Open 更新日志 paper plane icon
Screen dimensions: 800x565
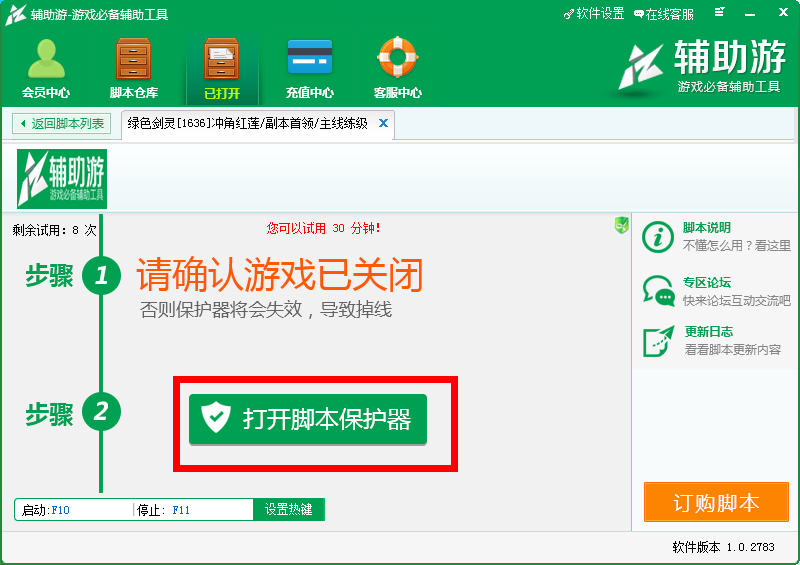(659, 341)
